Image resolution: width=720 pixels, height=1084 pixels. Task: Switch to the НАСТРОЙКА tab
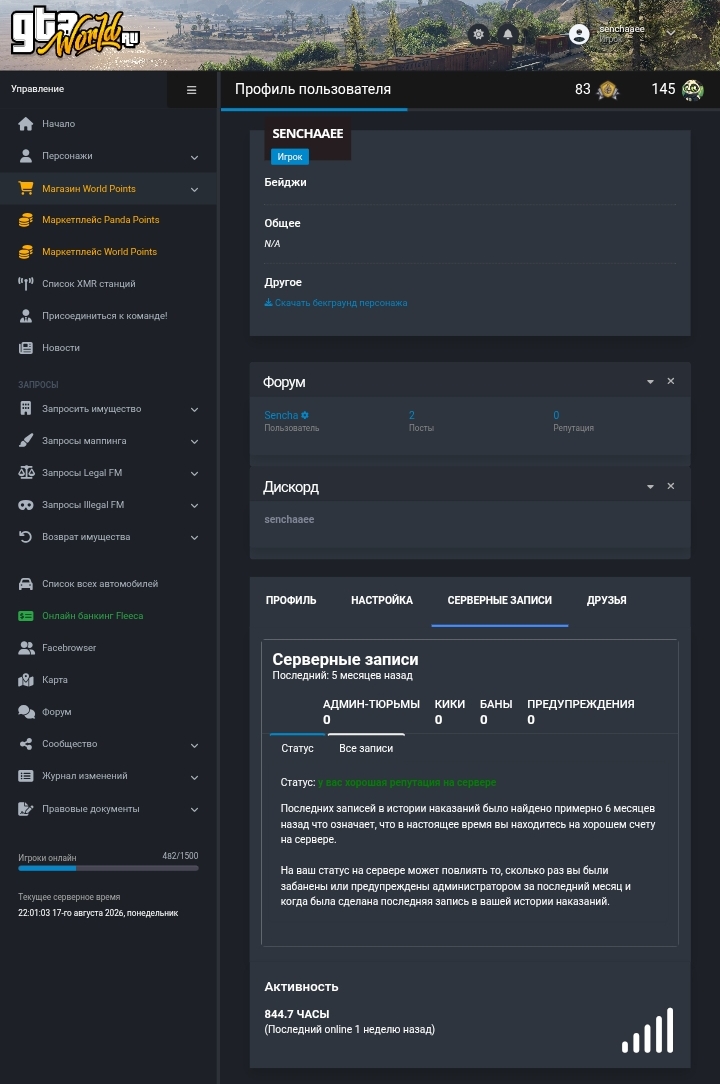[x=382, y=600]
